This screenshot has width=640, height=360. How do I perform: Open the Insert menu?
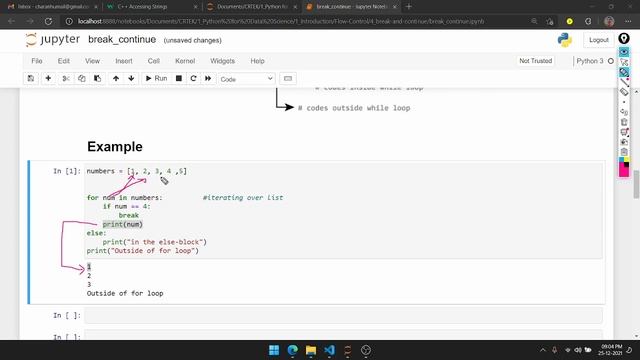[x=124, y=61]
